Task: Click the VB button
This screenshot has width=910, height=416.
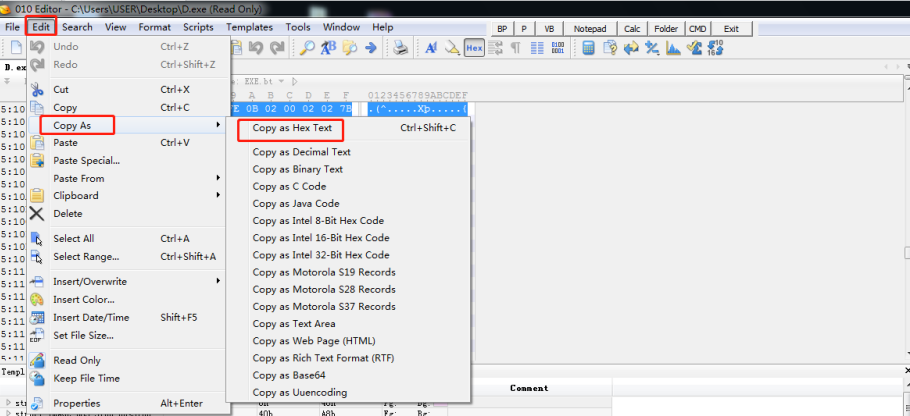Action: (x=549, y=29)
